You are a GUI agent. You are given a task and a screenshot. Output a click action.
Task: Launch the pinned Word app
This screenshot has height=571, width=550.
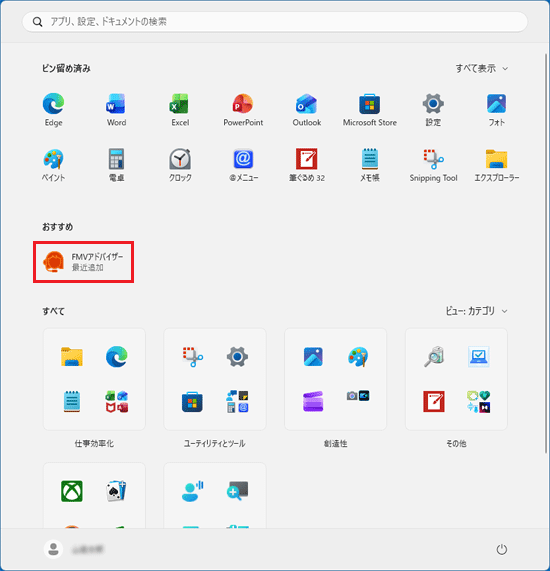117,110
